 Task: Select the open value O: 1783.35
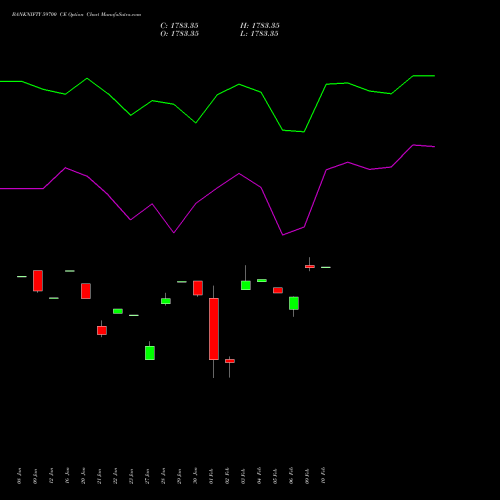(179, 34)
